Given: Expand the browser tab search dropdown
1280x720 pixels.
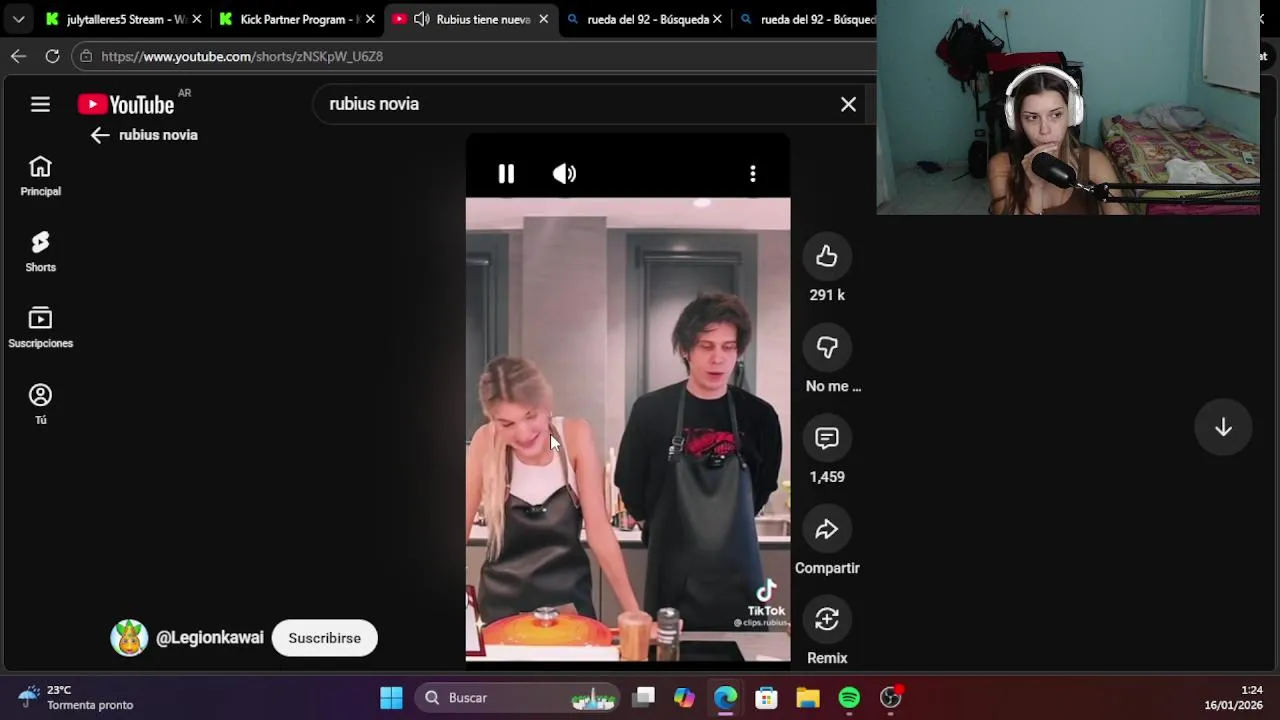Looking at the screenshot, I should coord(18,19).
